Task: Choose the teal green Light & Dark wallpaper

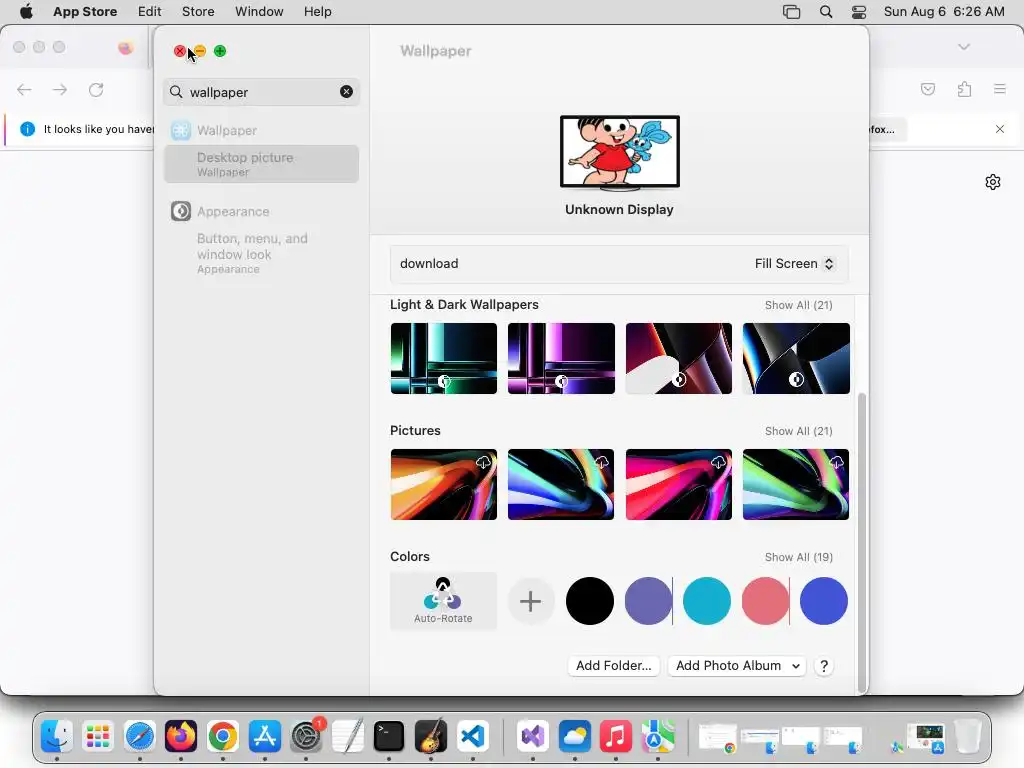Action: [443, 359]
